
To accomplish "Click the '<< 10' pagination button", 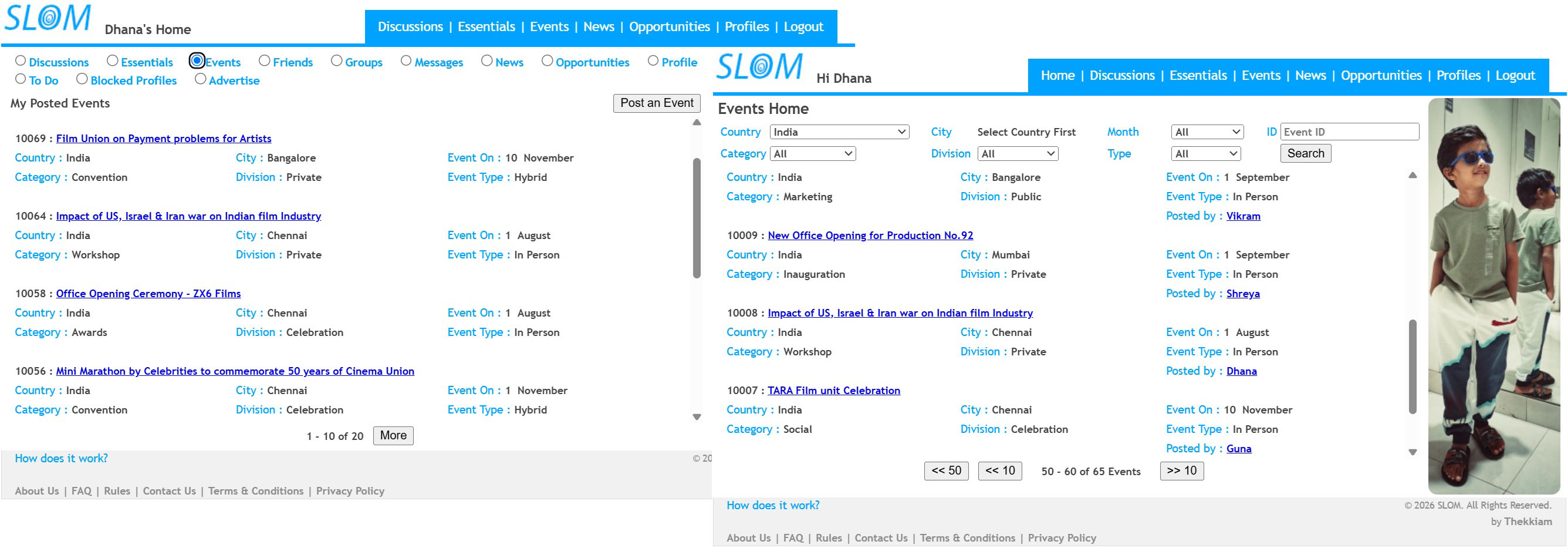I will [1000, 471].
